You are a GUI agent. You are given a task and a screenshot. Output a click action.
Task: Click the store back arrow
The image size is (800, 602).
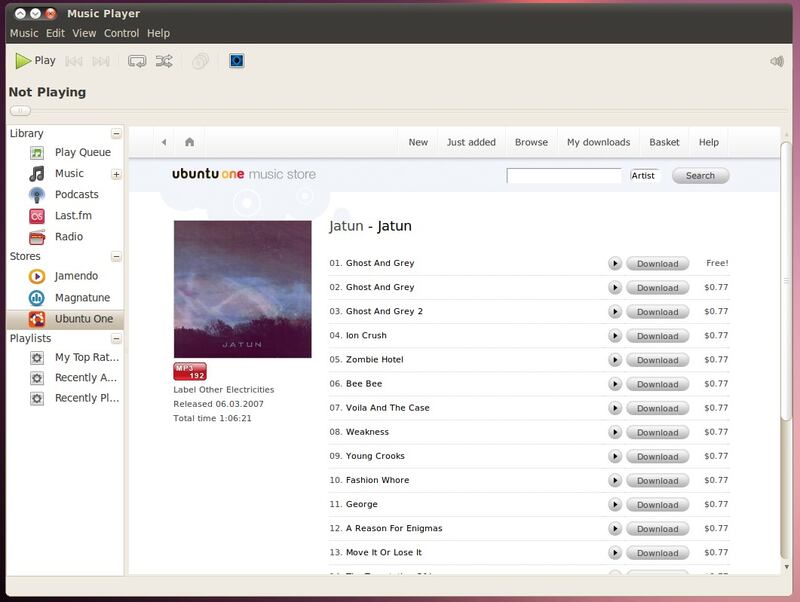pos(164,142)
